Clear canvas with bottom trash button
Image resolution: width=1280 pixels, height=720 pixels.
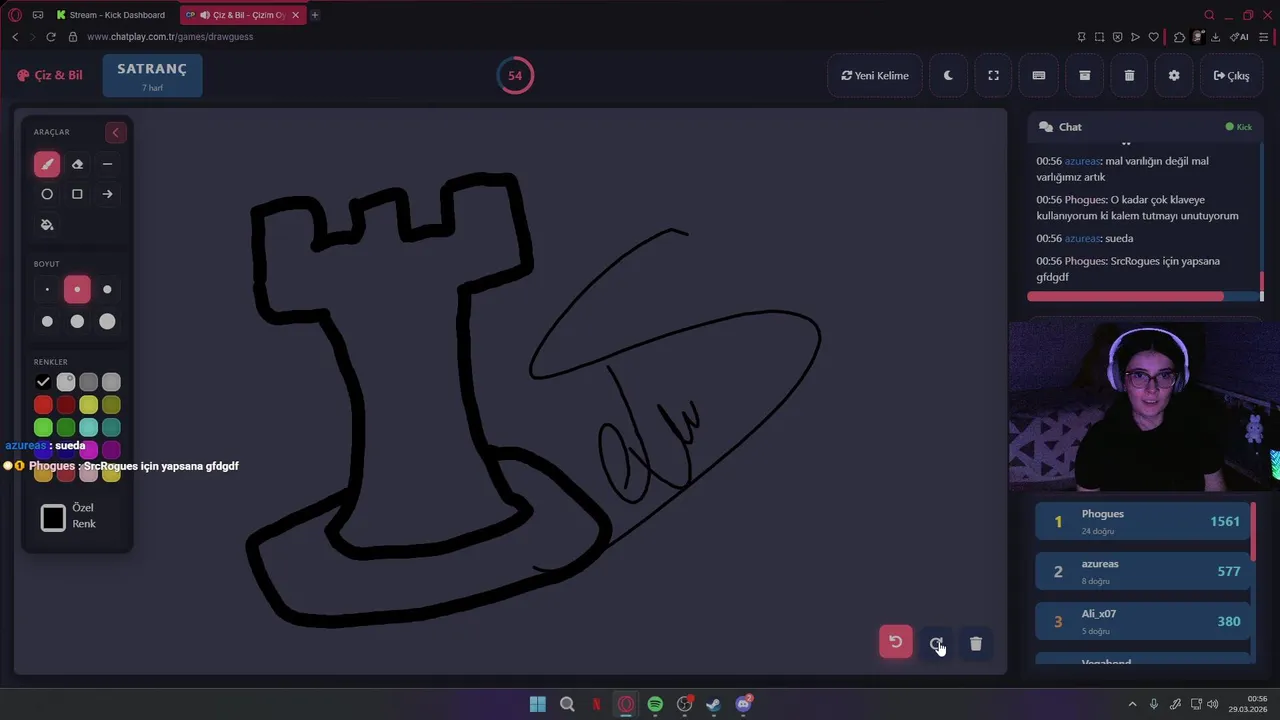976,643
